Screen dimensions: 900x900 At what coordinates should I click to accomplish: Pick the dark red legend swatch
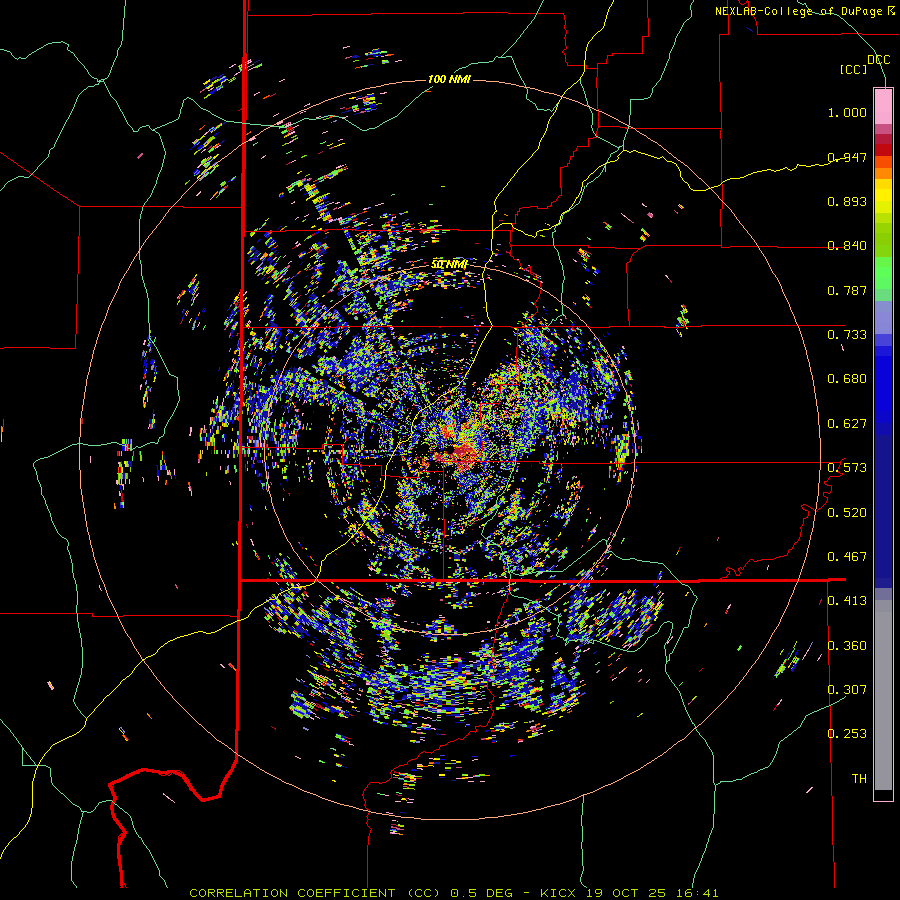click(883, 150)
